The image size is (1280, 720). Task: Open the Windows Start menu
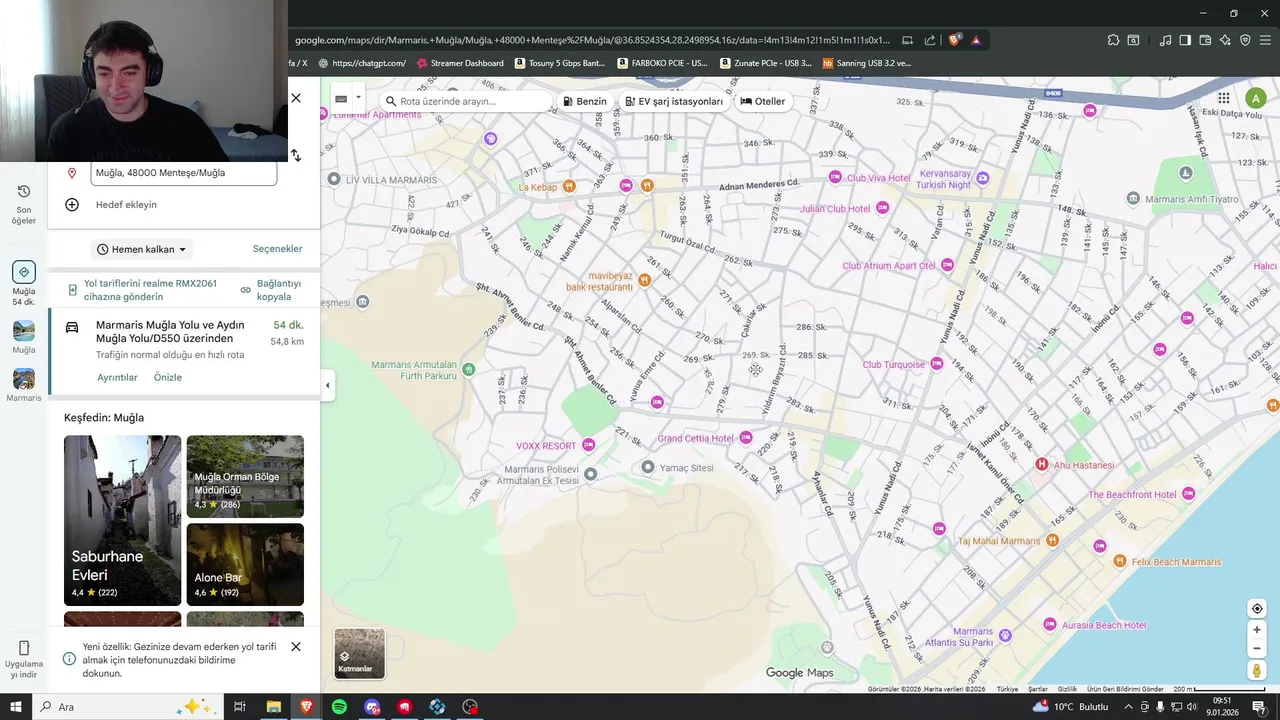16,707
